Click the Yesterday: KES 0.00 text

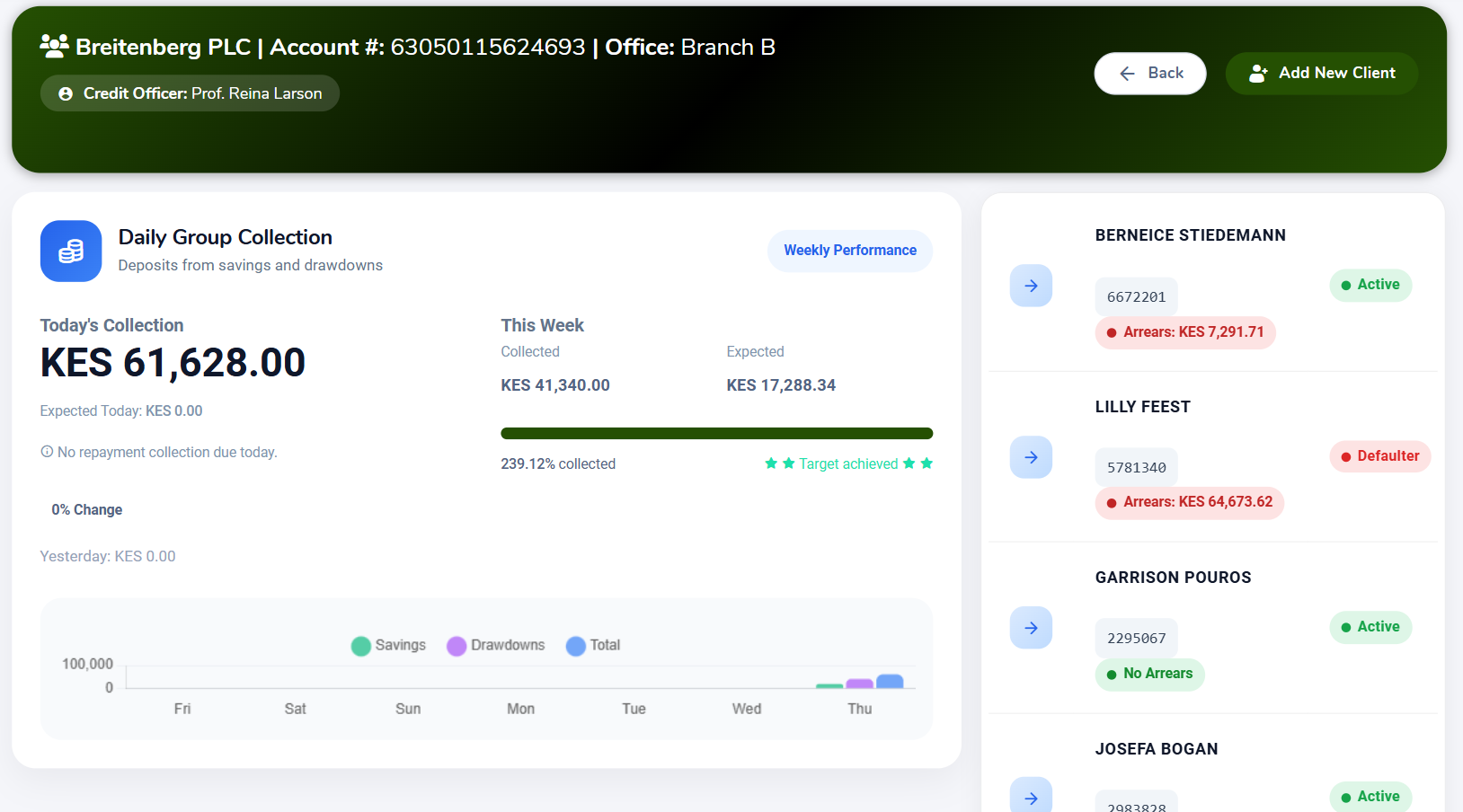pos(108,557)
